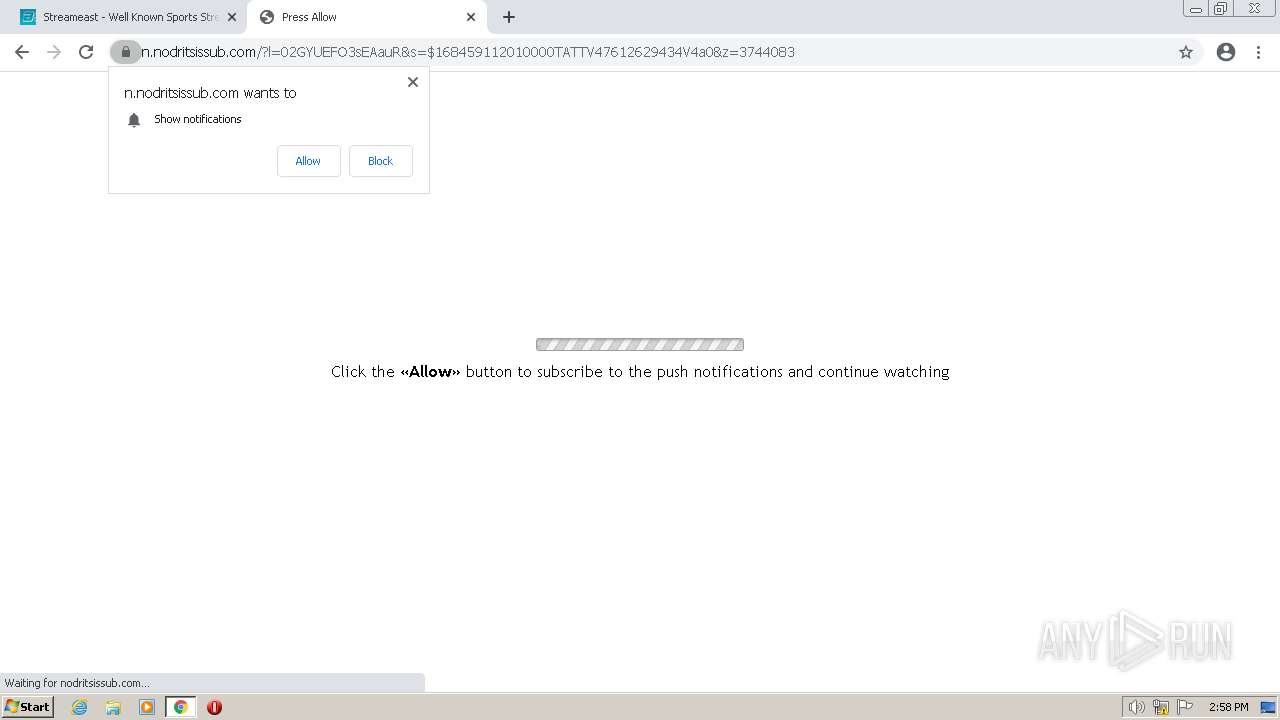The width and height of the screenshot is (1280, 720).
Task: Open File Explorer from taskbar
Action: [x=113, y=707]
